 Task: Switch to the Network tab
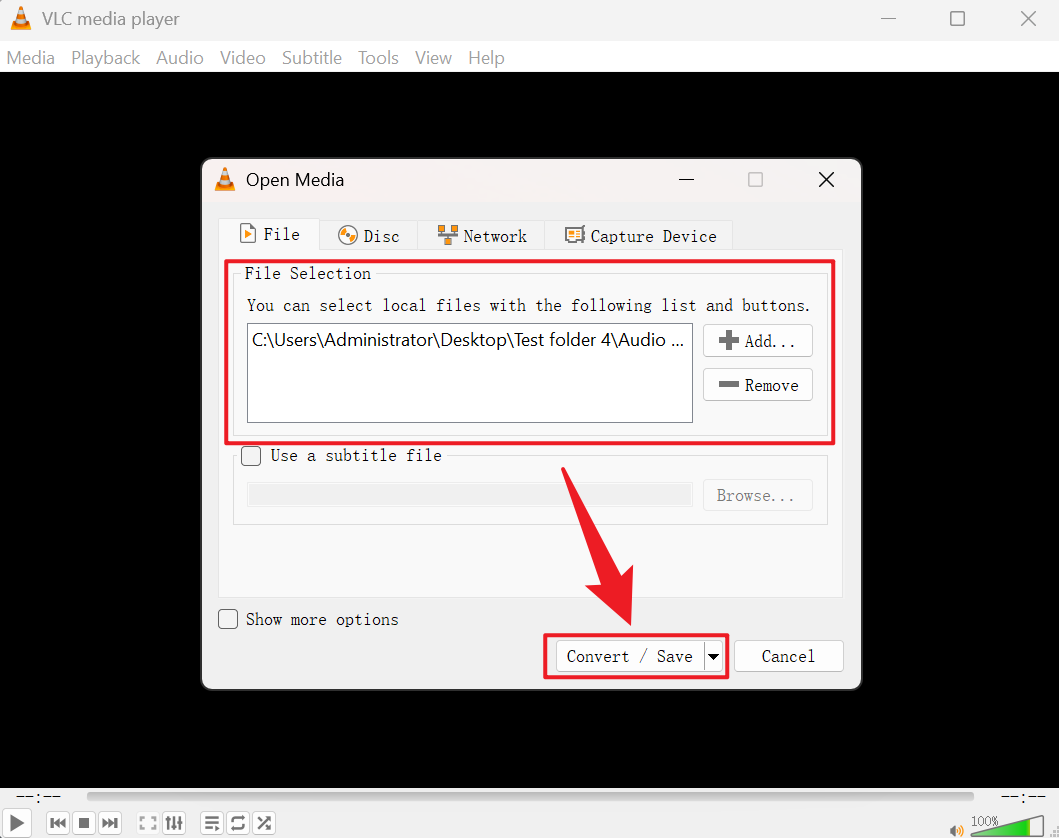(482, 236)
